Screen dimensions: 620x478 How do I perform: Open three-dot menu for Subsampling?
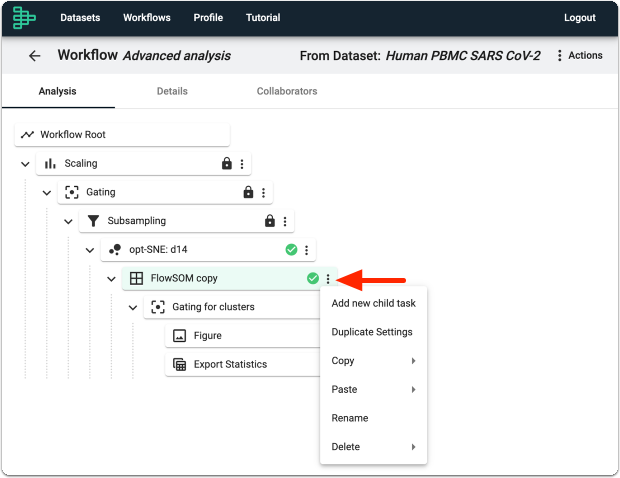coord(285,221)
